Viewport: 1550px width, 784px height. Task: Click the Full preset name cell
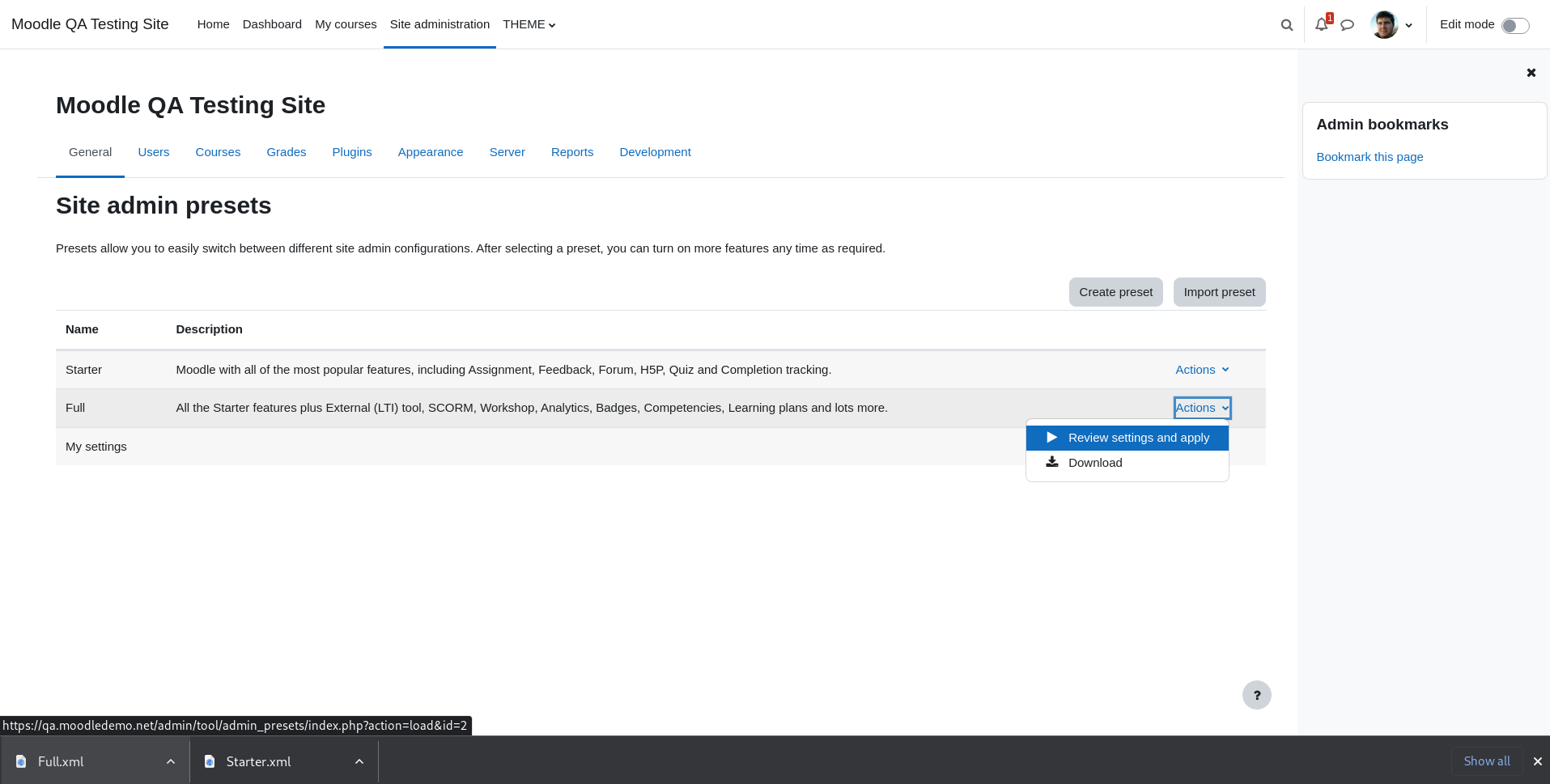(75, 408)
